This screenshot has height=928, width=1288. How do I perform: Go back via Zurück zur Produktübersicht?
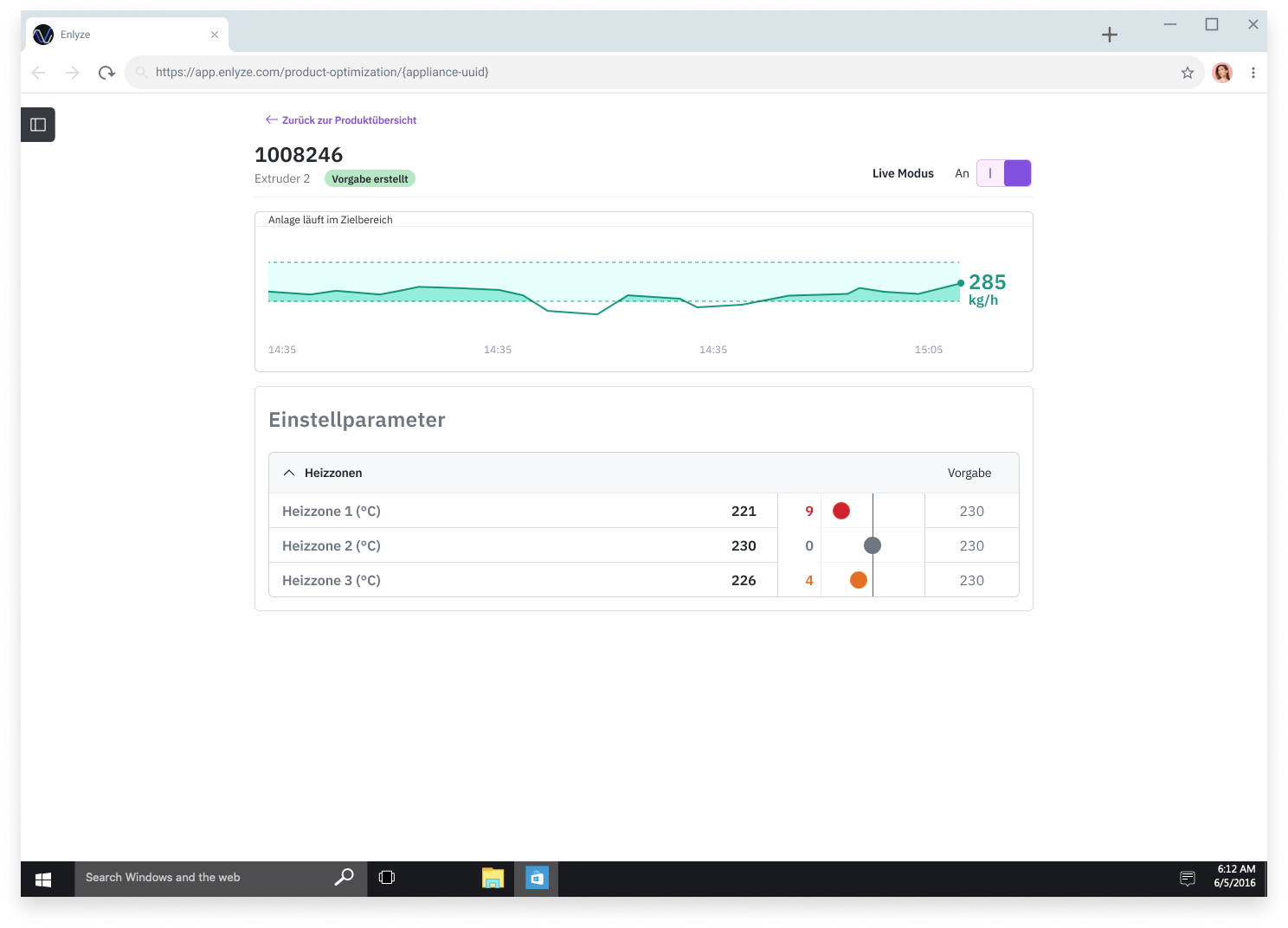pos(341,120)
